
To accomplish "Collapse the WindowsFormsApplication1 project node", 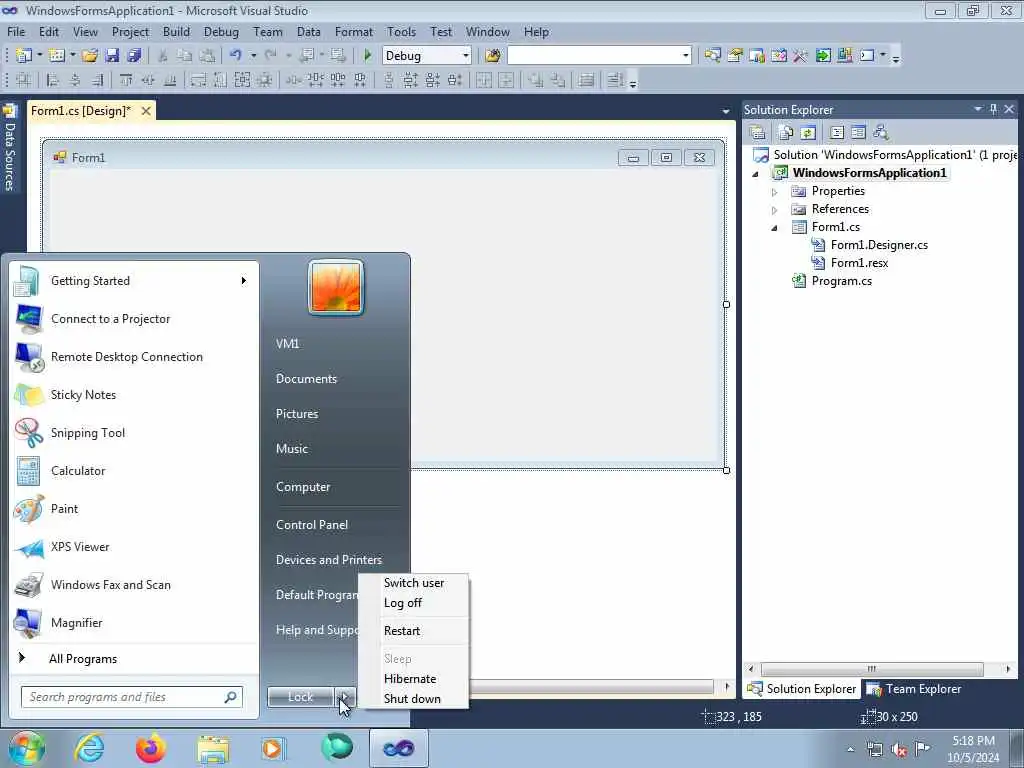I will (756, 174).
